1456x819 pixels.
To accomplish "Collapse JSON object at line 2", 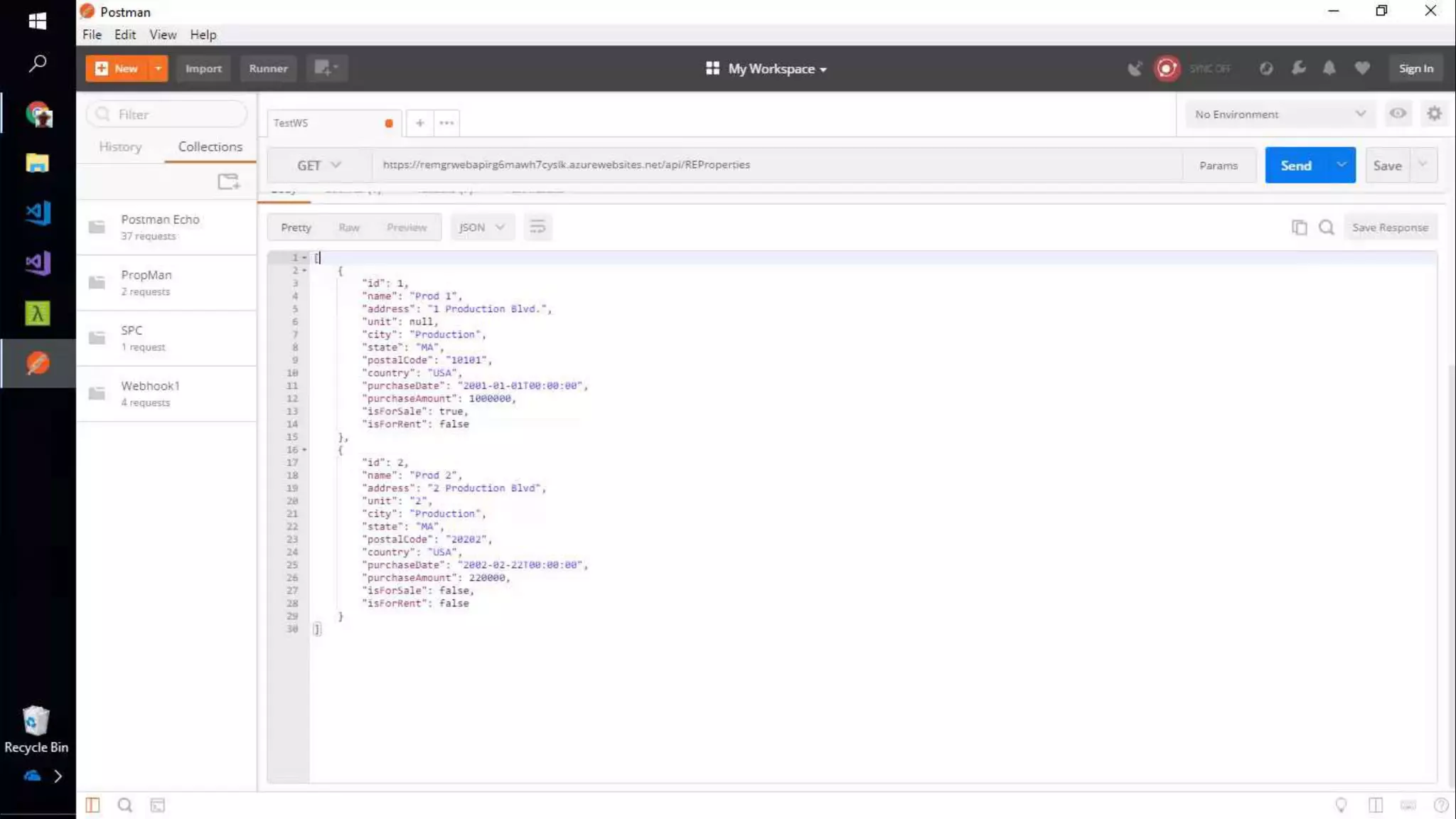I will pos(304,271).
